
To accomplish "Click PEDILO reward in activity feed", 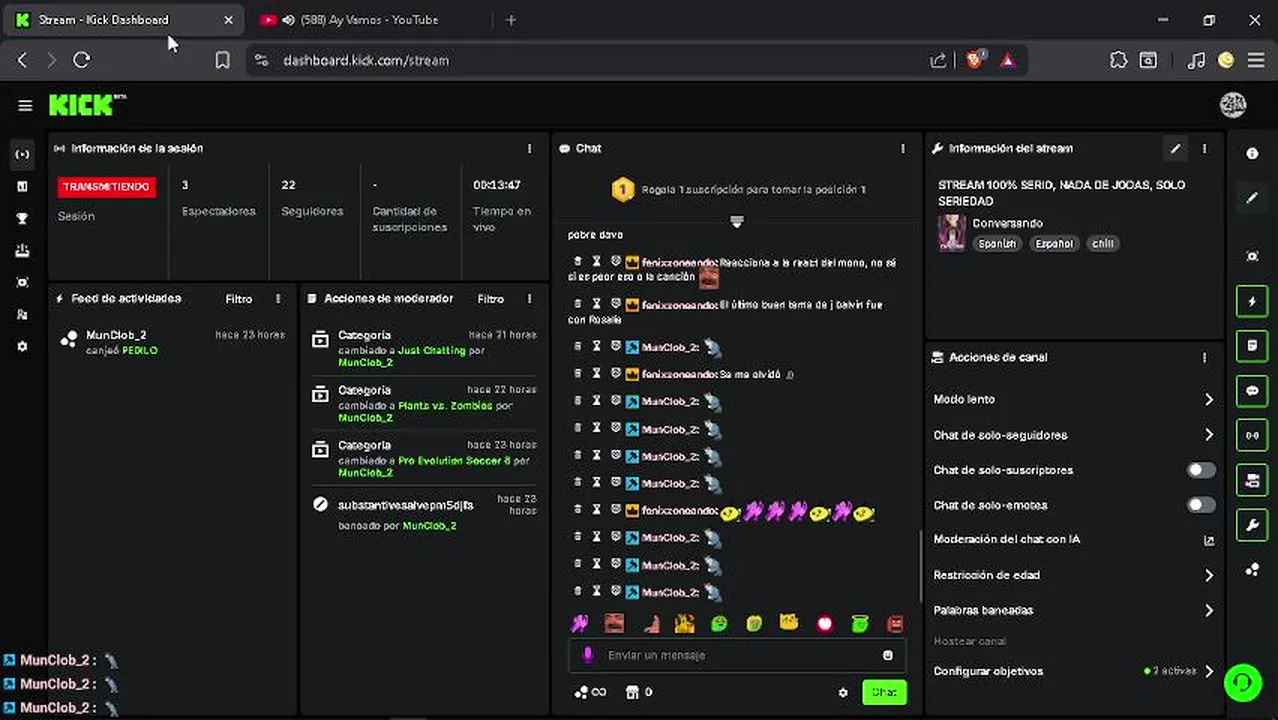I will pyautogui.click(x=140, y=351).
